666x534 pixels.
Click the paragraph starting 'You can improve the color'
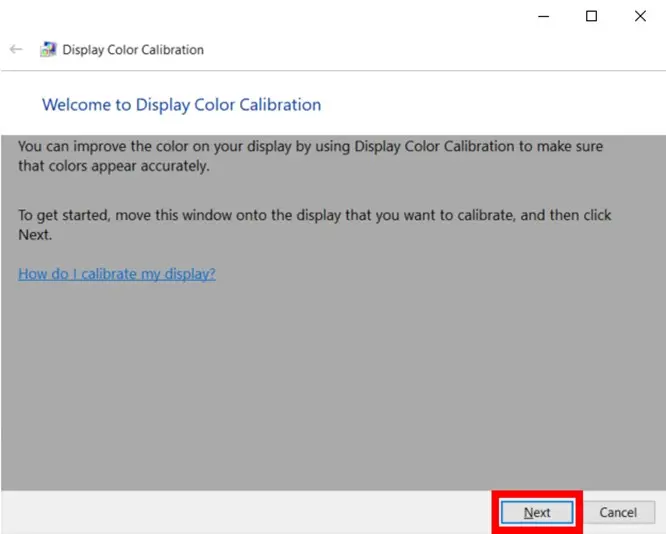(x=310, y=146)
